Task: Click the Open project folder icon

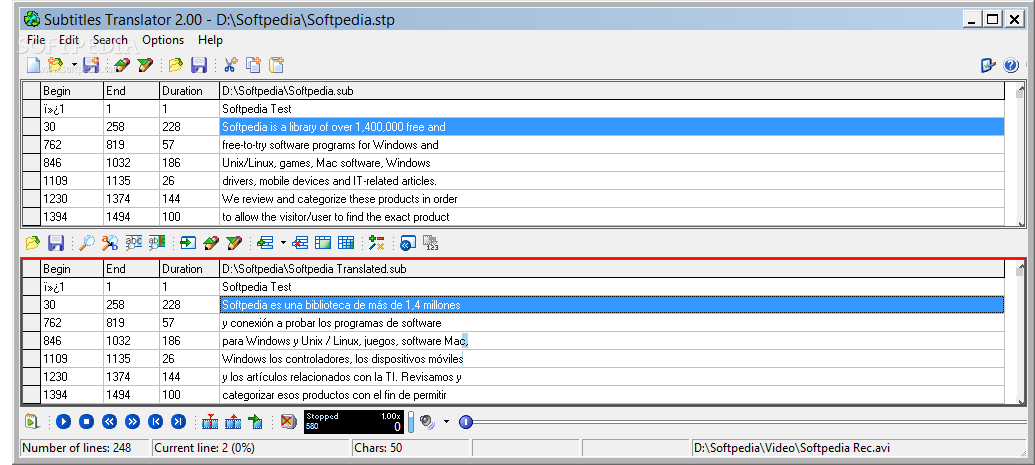Action: [x=55, y=65]
